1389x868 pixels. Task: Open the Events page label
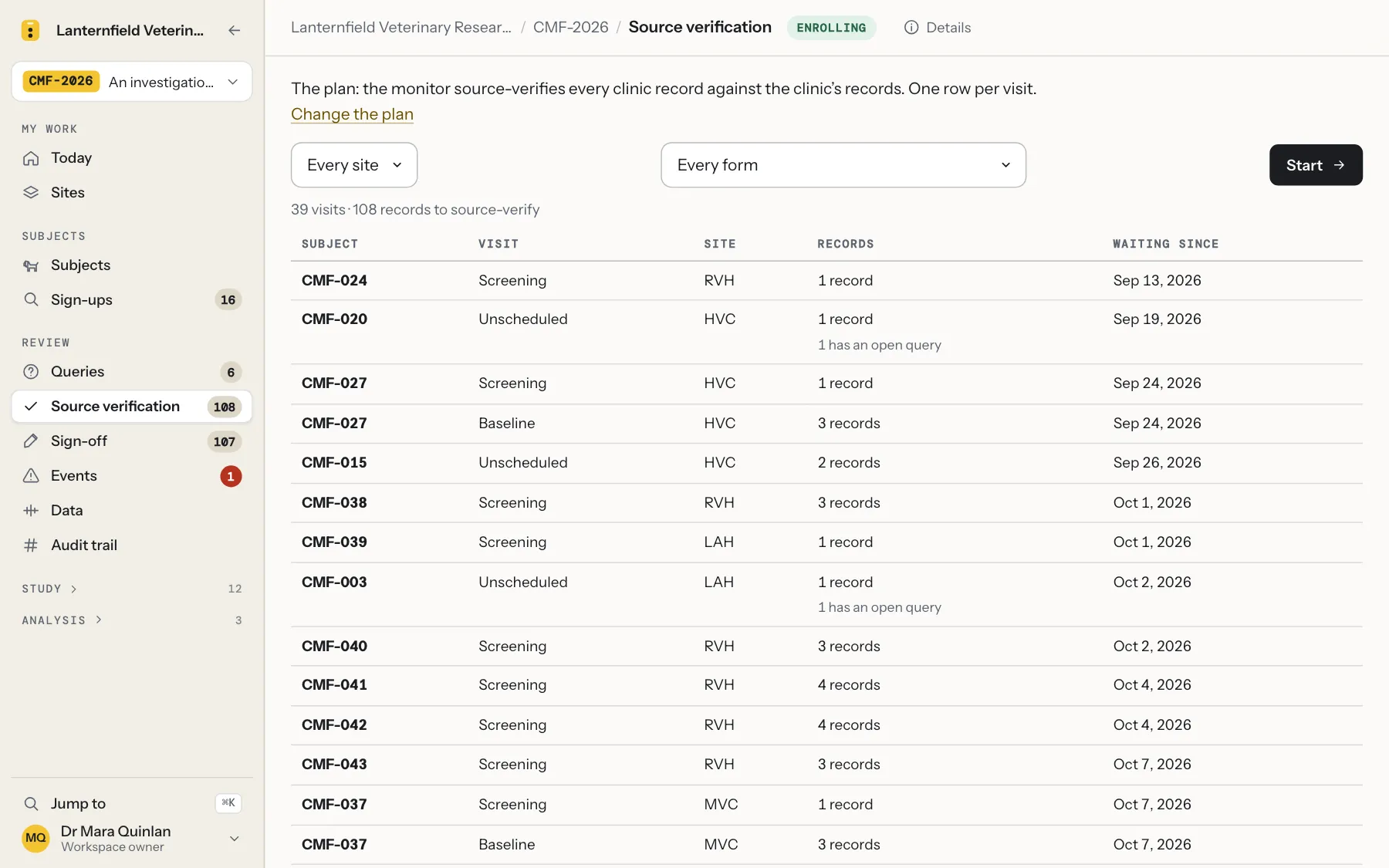pos(74,476)
